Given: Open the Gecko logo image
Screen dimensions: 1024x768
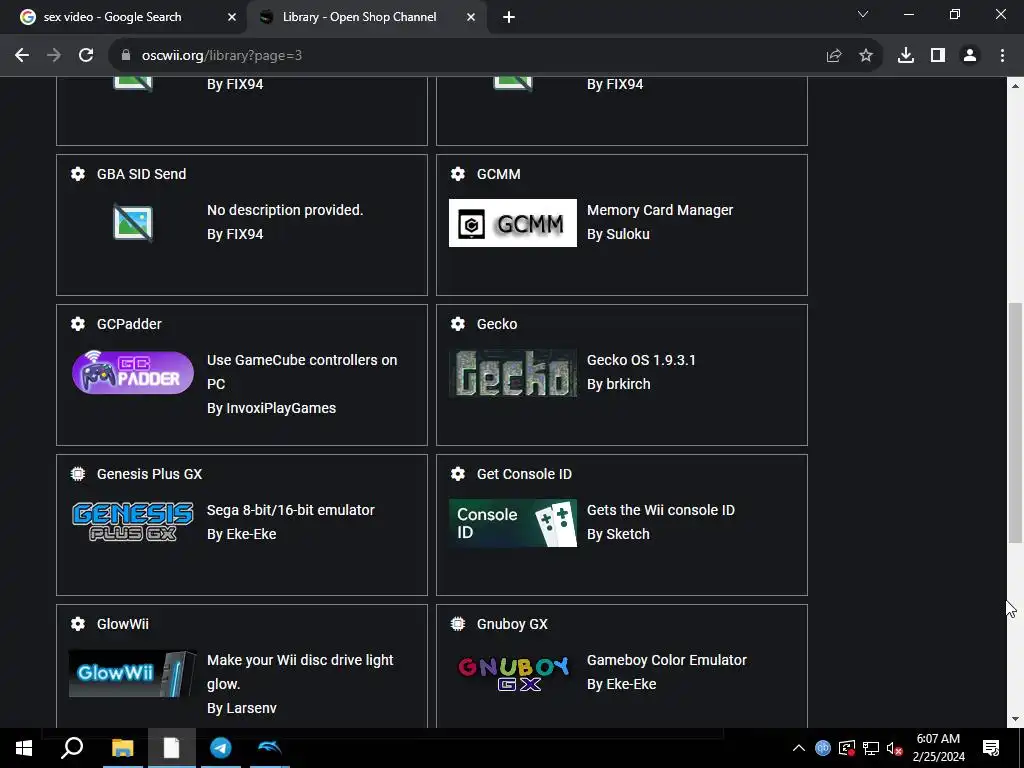Looking at the screenshot, I should (x=513, y=373).
